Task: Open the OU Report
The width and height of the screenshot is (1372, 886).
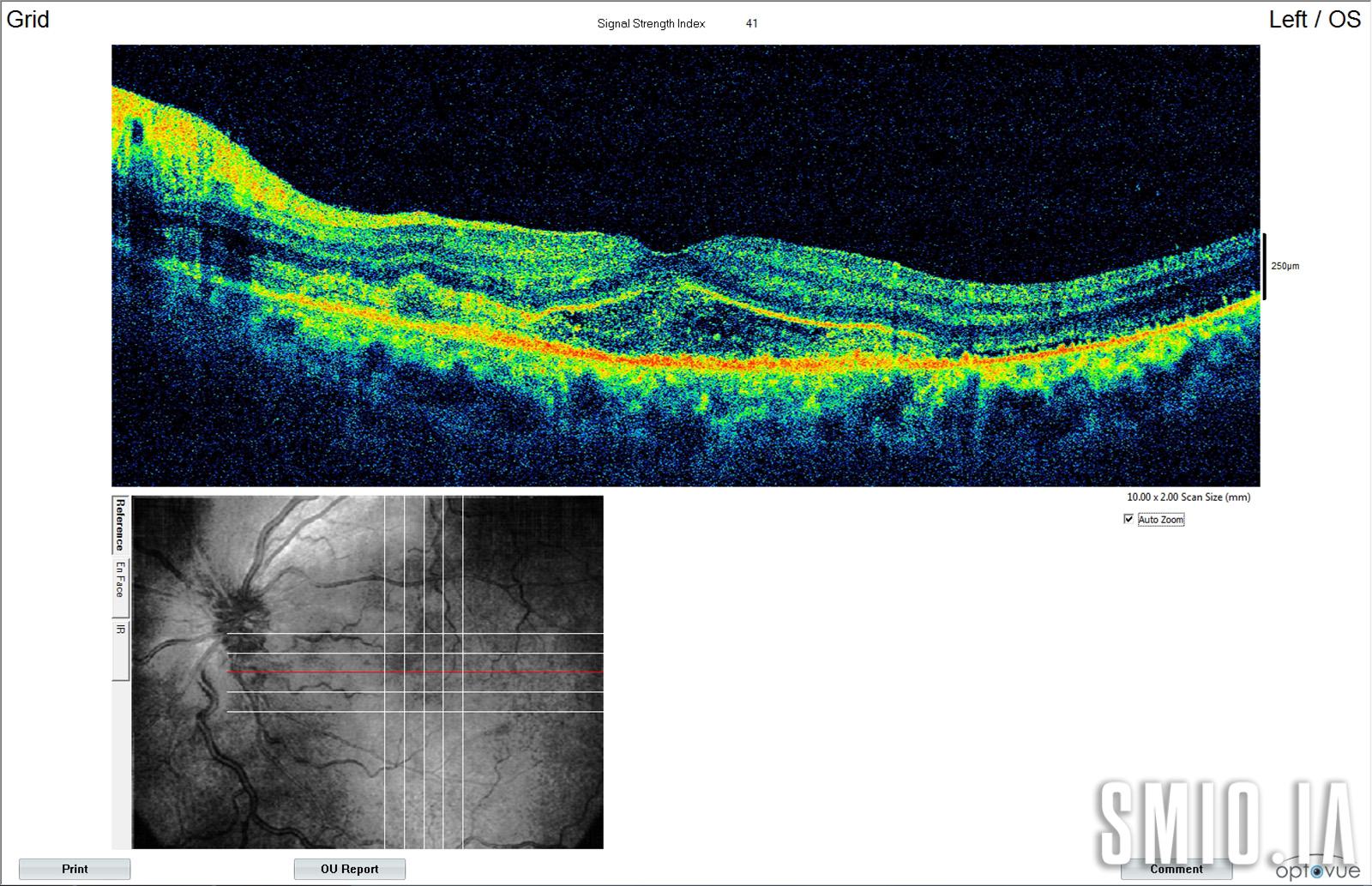Action: click(349, 869)
